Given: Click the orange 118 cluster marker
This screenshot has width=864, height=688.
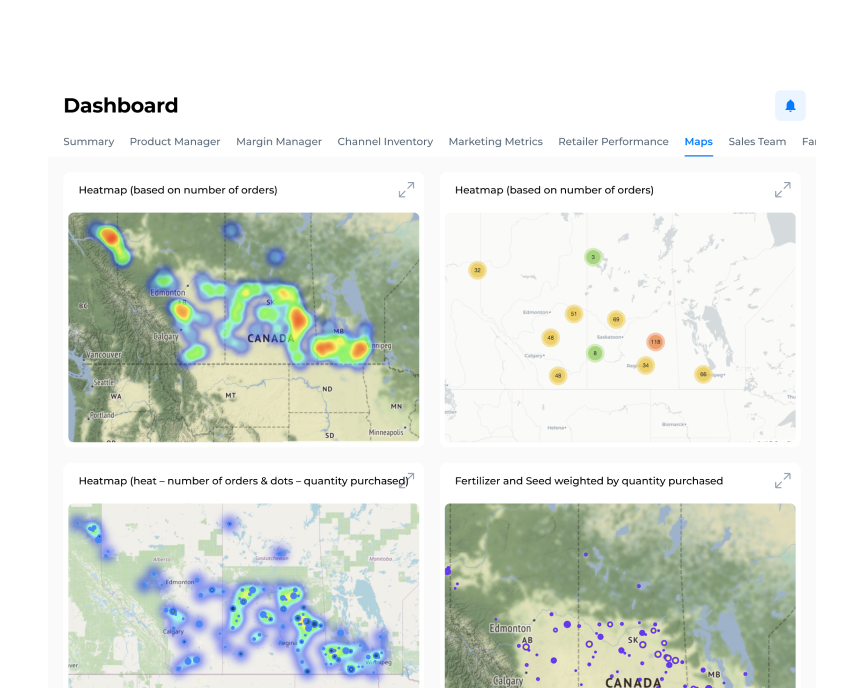Looking at the screenshot, I should [655, 342].
